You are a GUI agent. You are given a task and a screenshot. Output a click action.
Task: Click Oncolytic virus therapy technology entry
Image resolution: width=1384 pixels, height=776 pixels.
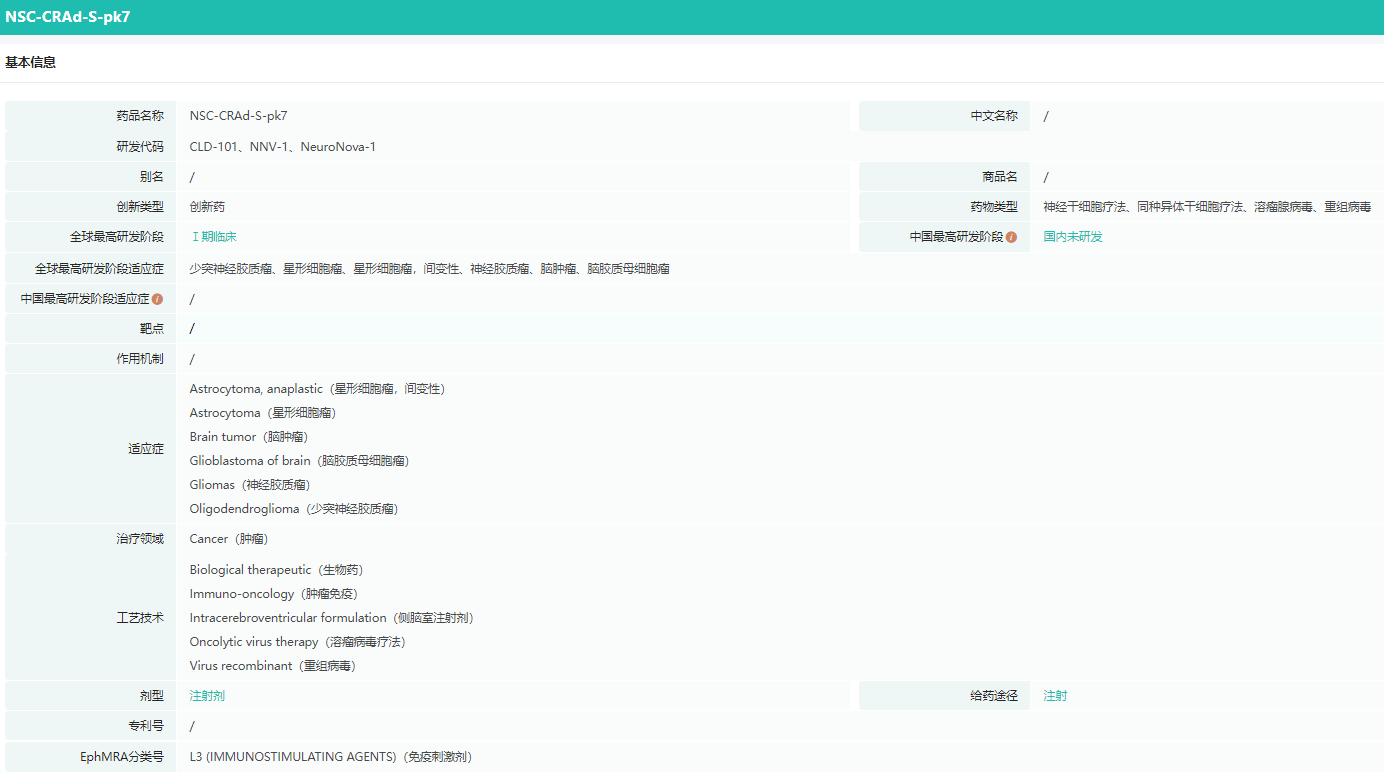[297, 642]
